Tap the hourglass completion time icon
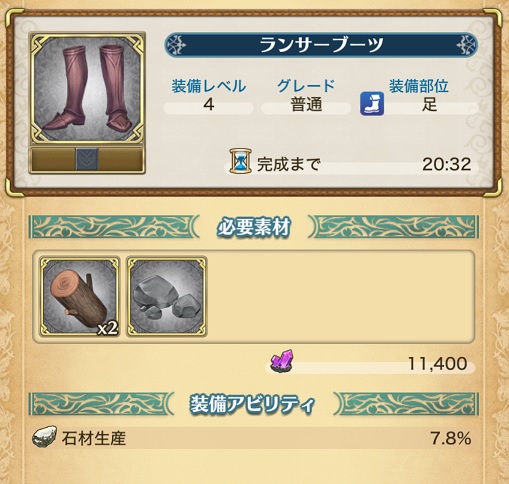This screenshot has height=484, width=509. [x=240, y=162]
